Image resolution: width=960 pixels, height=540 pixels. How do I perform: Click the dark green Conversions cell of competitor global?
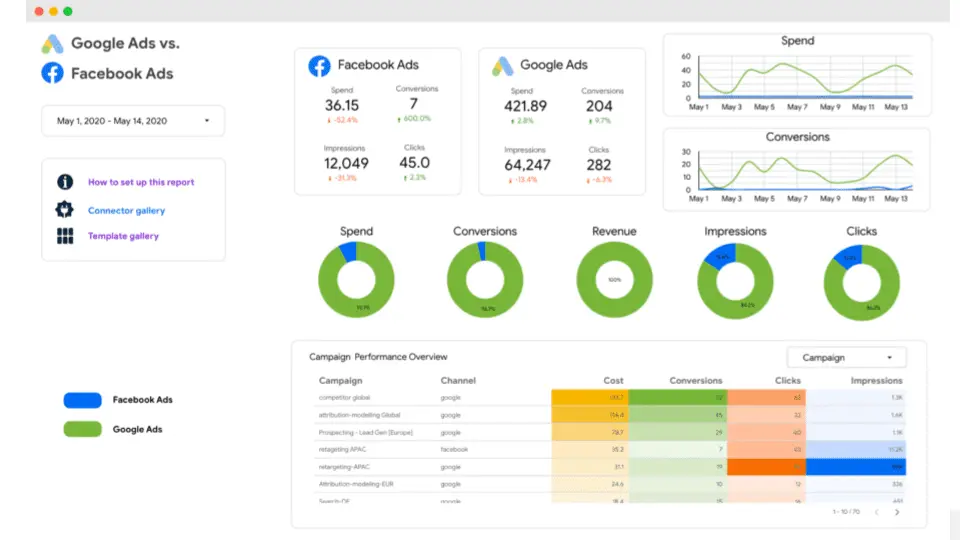(x=678, y=397)
